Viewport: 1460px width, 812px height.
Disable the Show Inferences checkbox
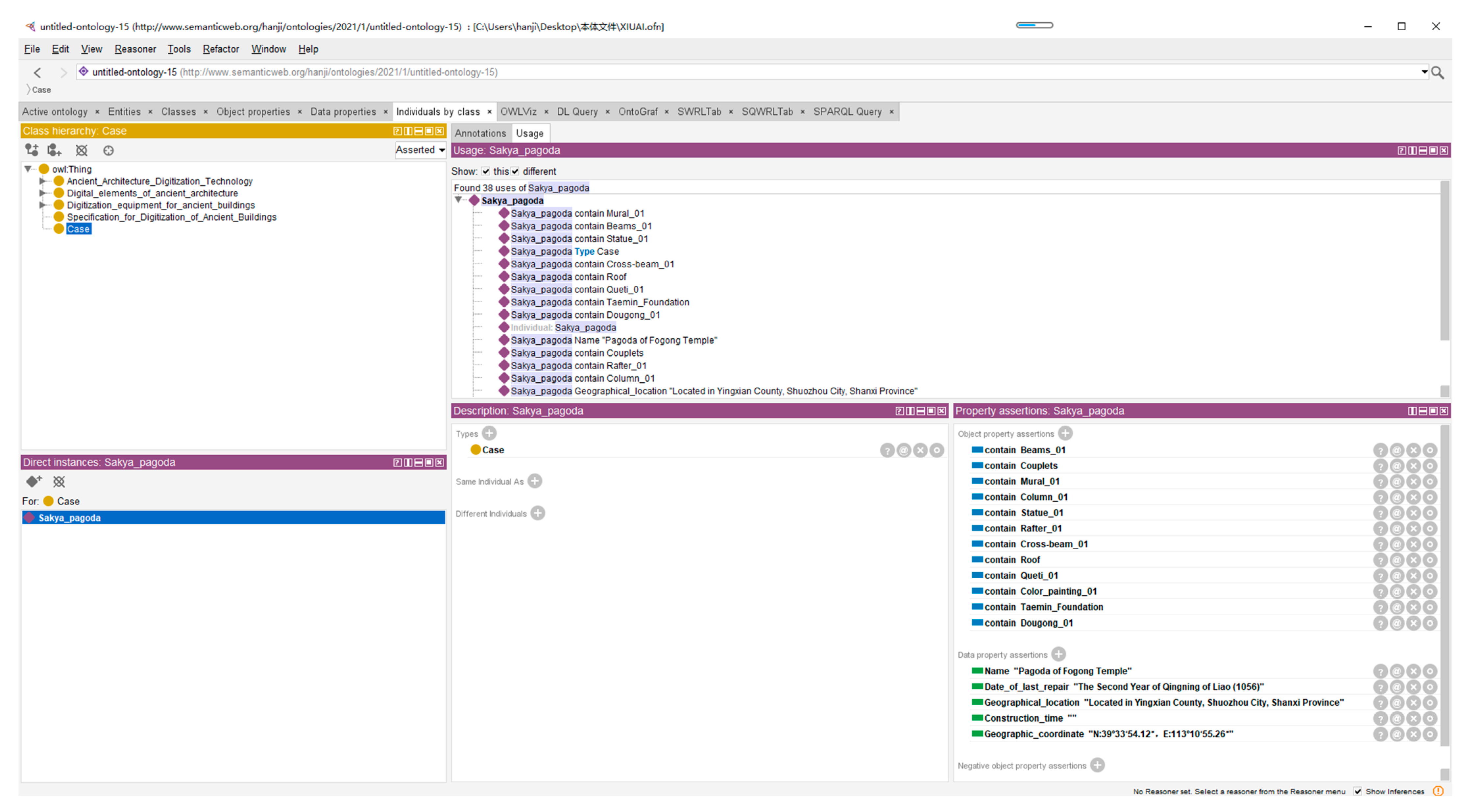tap(1357, 792)
